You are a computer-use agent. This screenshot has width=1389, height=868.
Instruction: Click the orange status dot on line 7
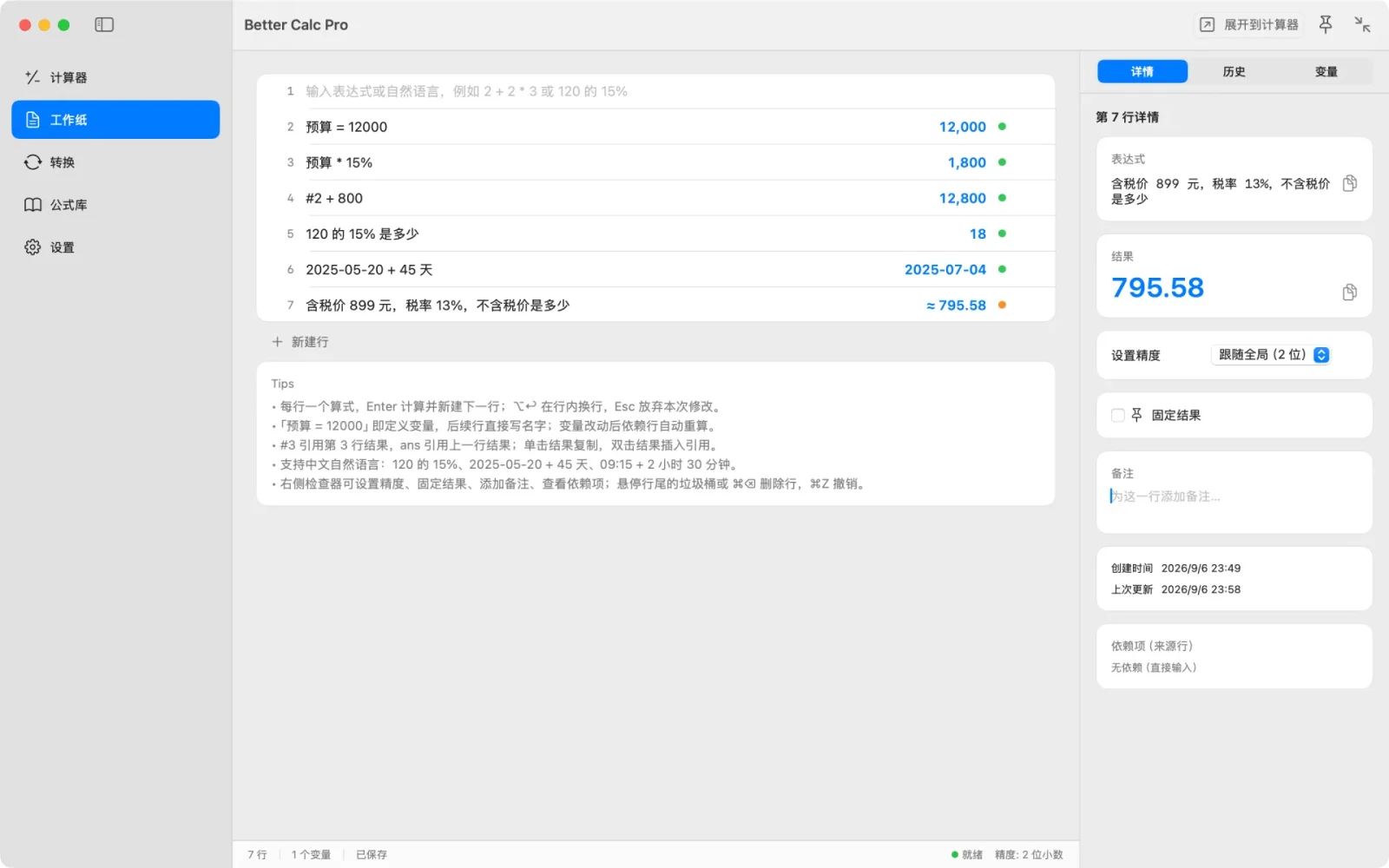click(x=1002, y=305)
